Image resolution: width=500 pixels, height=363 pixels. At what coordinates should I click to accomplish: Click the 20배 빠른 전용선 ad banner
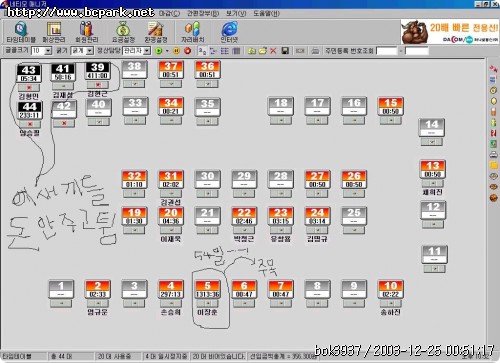pyautogui.click(x=450, y=32)
